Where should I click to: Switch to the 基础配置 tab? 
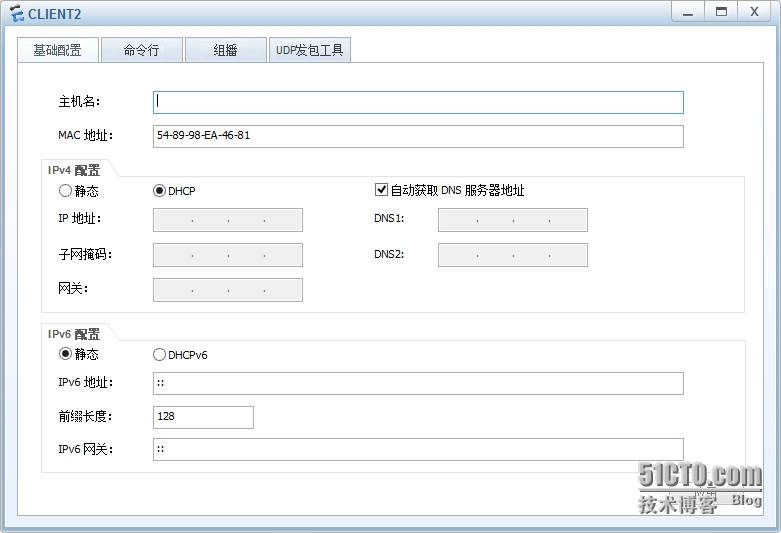(58, 50)
